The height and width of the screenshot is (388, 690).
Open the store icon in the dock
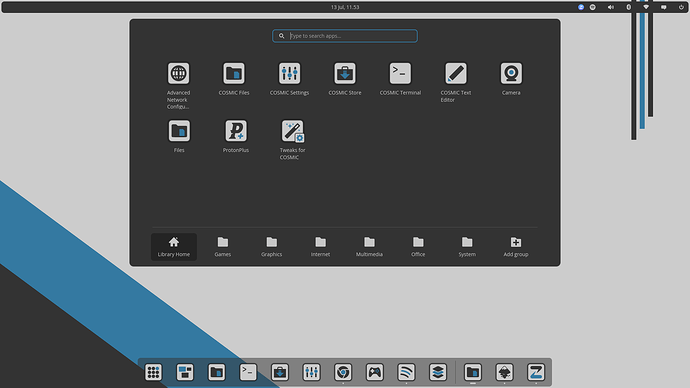(280, 372)
